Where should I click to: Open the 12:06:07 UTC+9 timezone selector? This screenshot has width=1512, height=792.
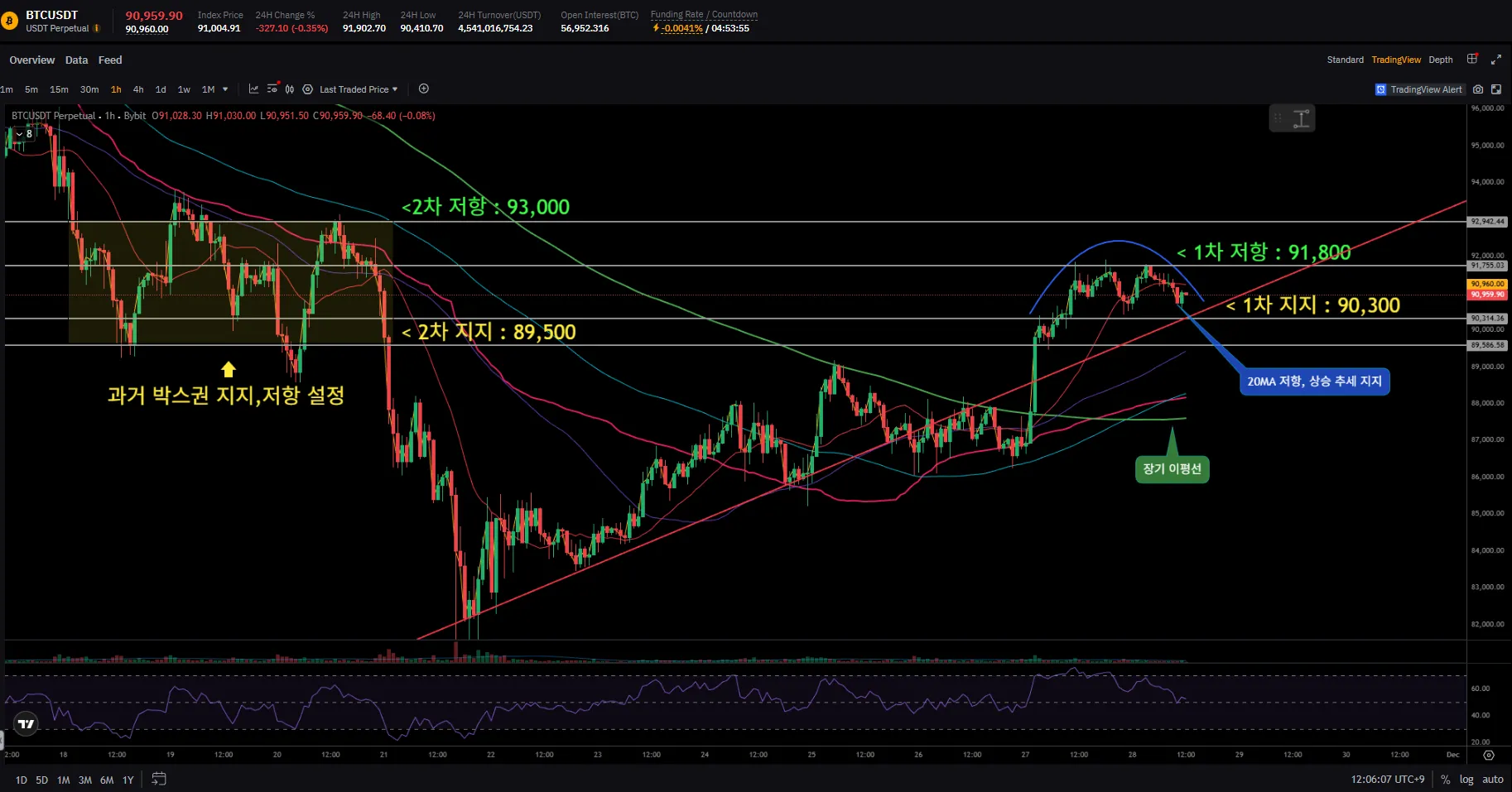(x=1388, y=780)
